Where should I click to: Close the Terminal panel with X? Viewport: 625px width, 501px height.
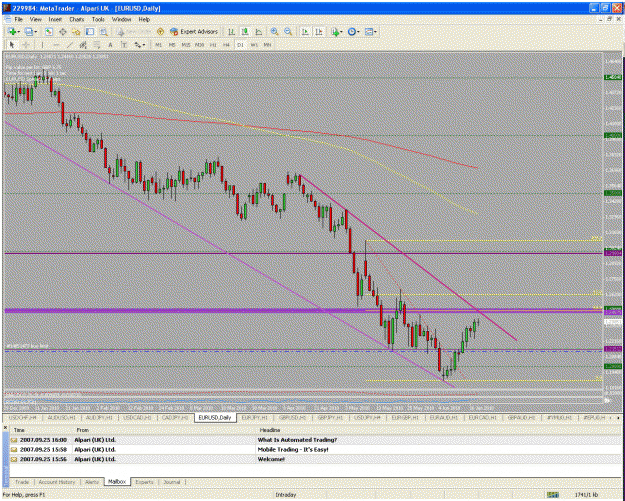pyautogui.click(x=5, y=428)
